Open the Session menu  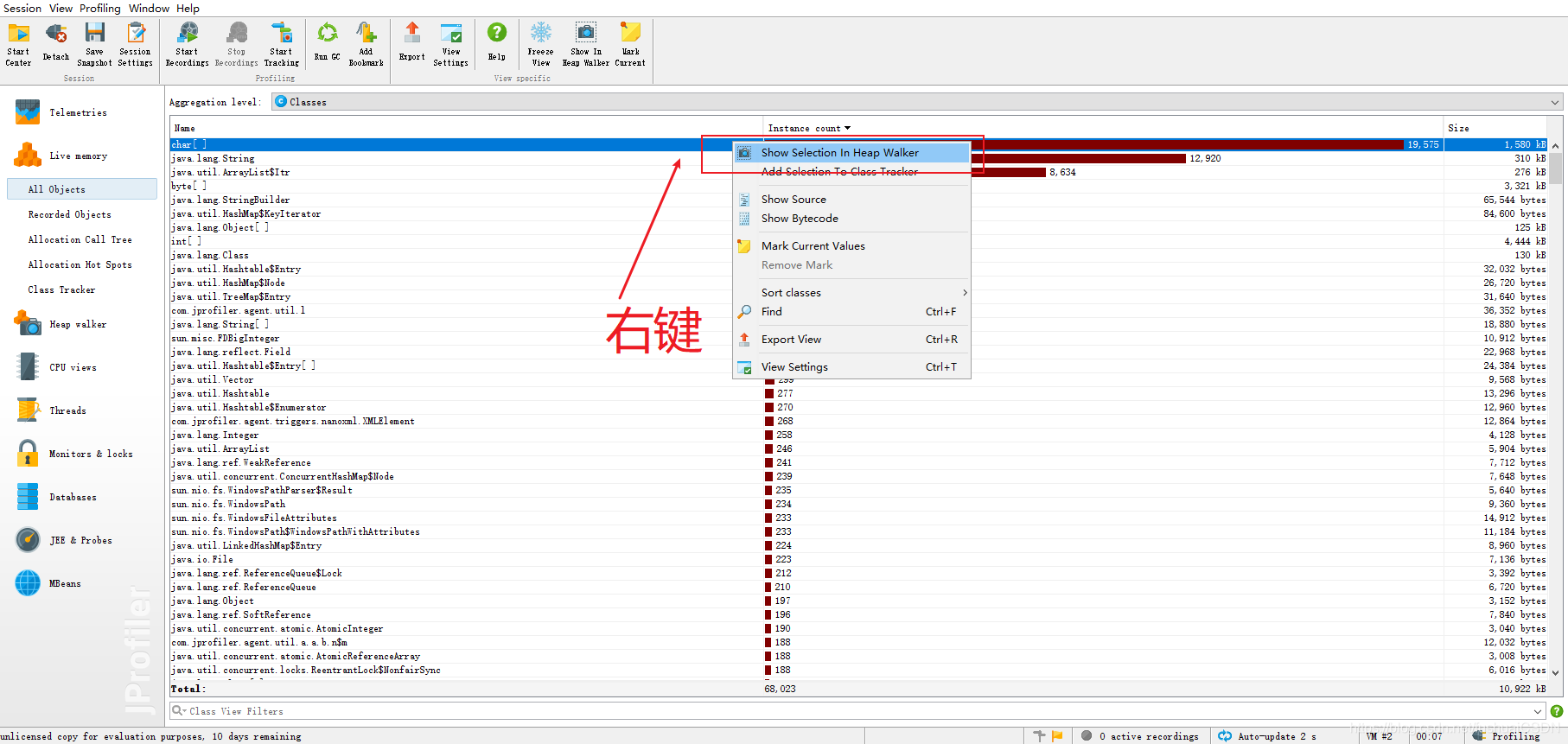coord(22,8)
